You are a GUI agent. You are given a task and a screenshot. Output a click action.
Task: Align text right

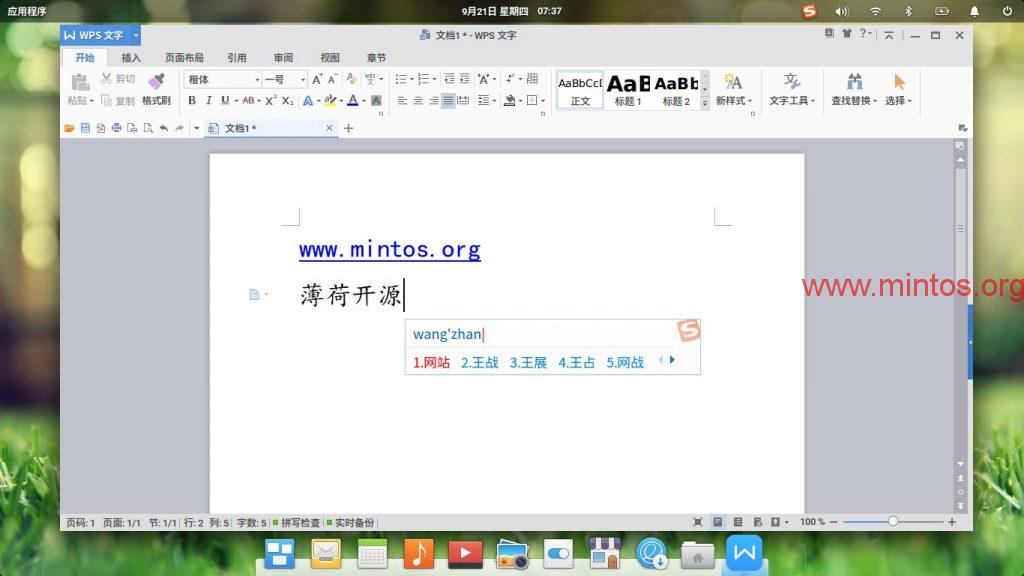pos(434,100)
